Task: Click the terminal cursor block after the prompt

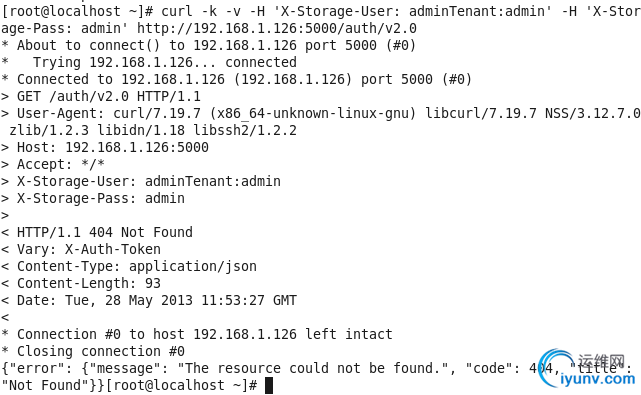Action: pos(269,386)
